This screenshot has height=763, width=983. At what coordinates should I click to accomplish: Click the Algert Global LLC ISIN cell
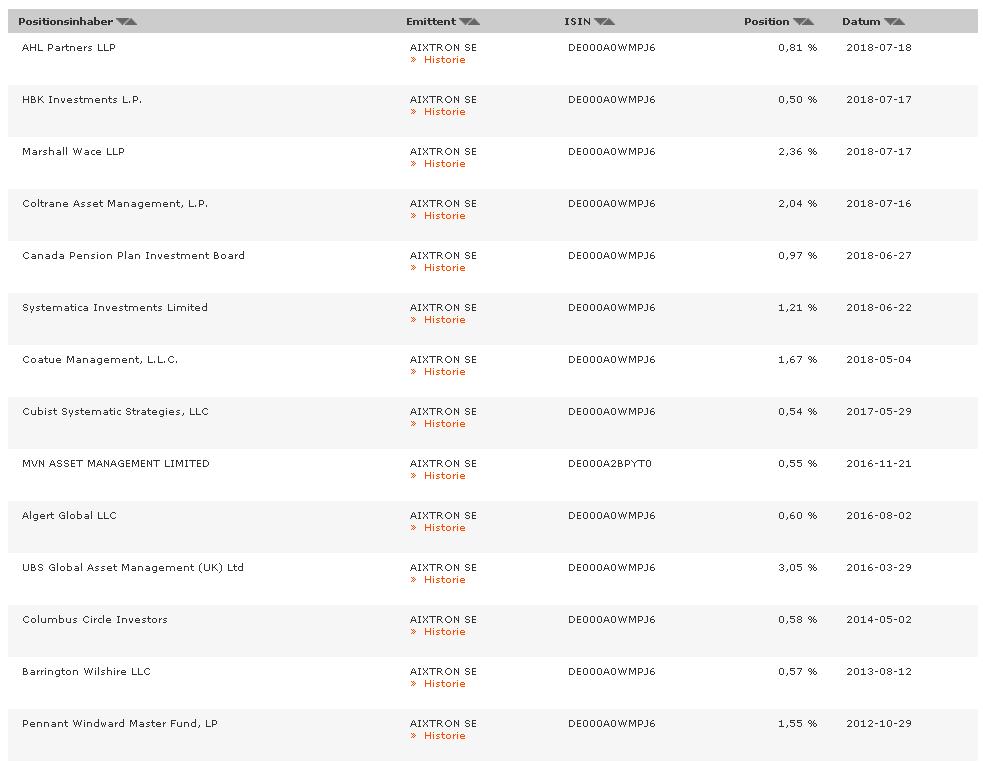click(x=611, y=516)
